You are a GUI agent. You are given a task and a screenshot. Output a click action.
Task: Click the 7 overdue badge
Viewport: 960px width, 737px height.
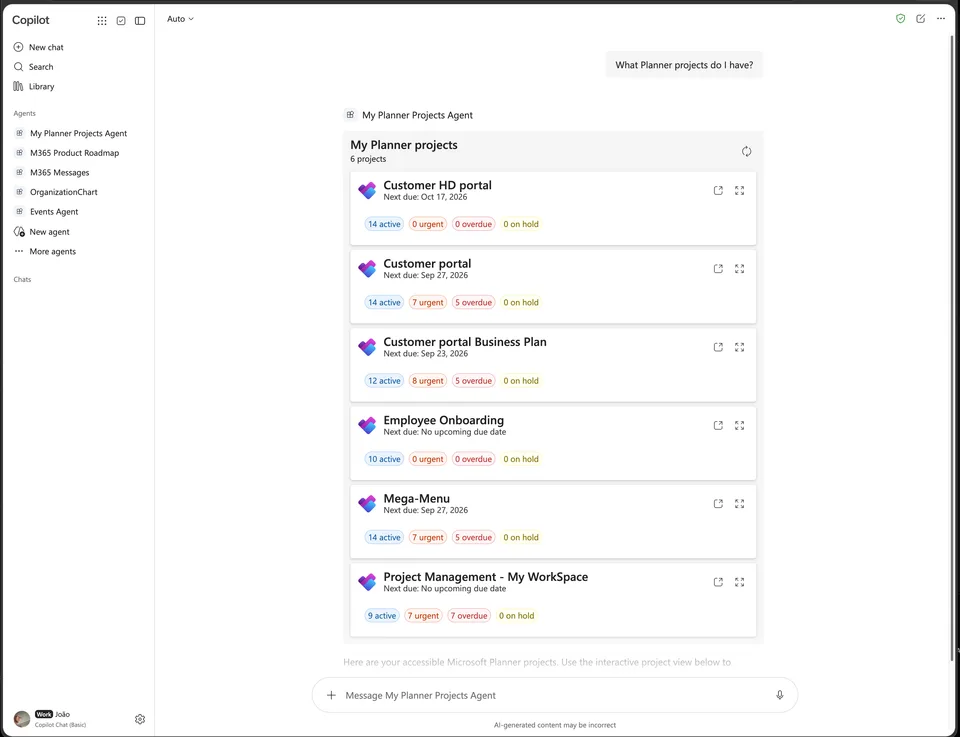click(x=469, y=616)
